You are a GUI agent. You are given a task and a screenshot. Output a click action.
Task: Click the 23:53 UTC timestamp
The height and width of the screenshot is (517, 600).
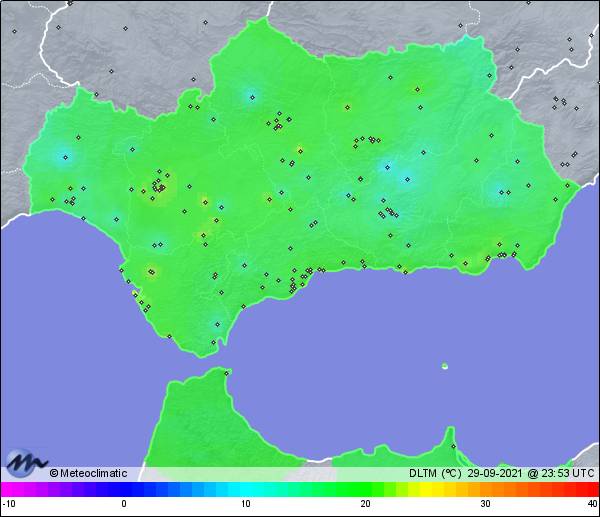click(x=567, y=473)
